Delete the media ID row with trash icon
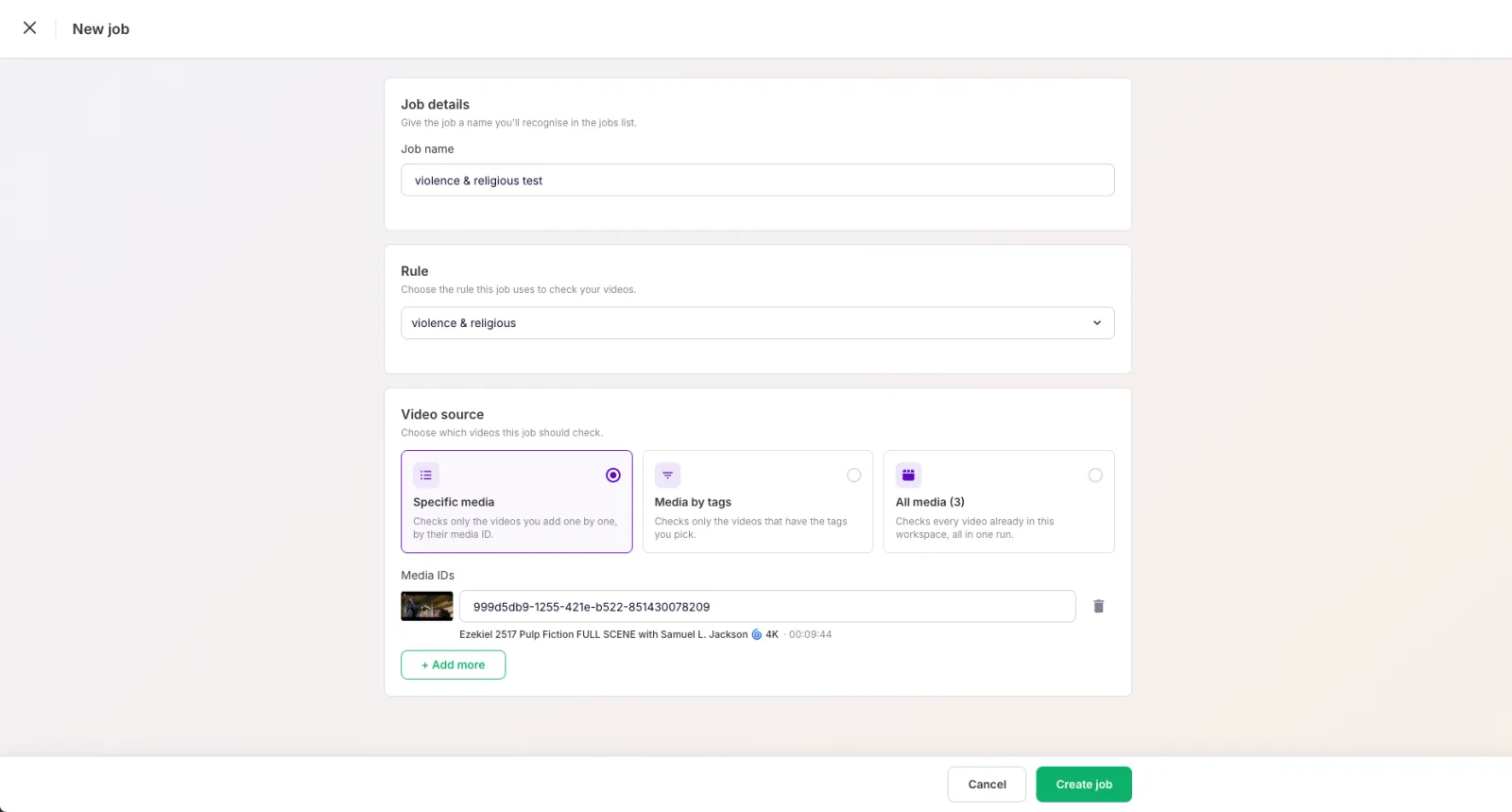 tap(1098, 607)
